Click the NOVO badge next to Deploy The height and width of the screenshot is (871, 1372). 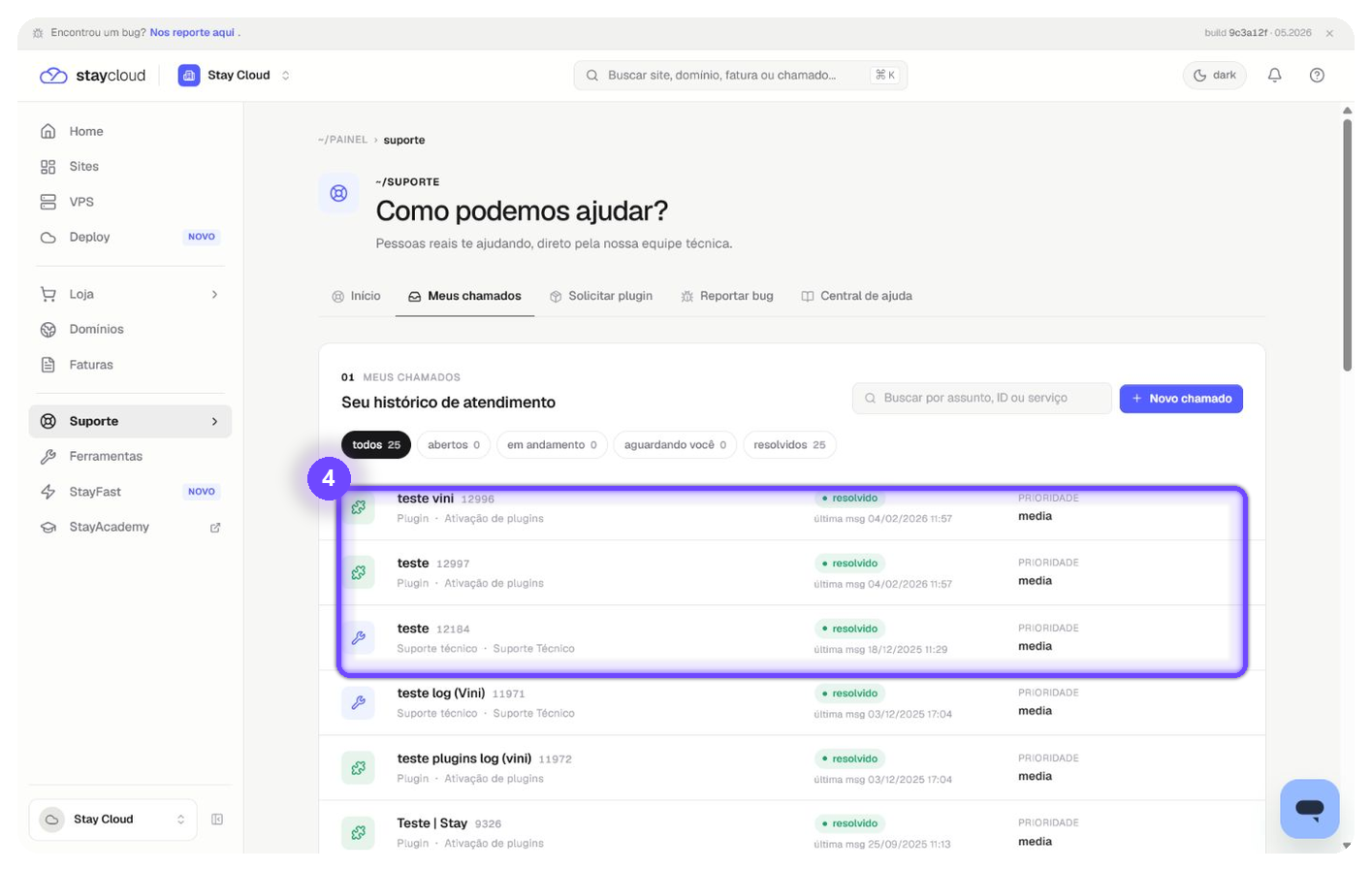(x=202, y=237)
